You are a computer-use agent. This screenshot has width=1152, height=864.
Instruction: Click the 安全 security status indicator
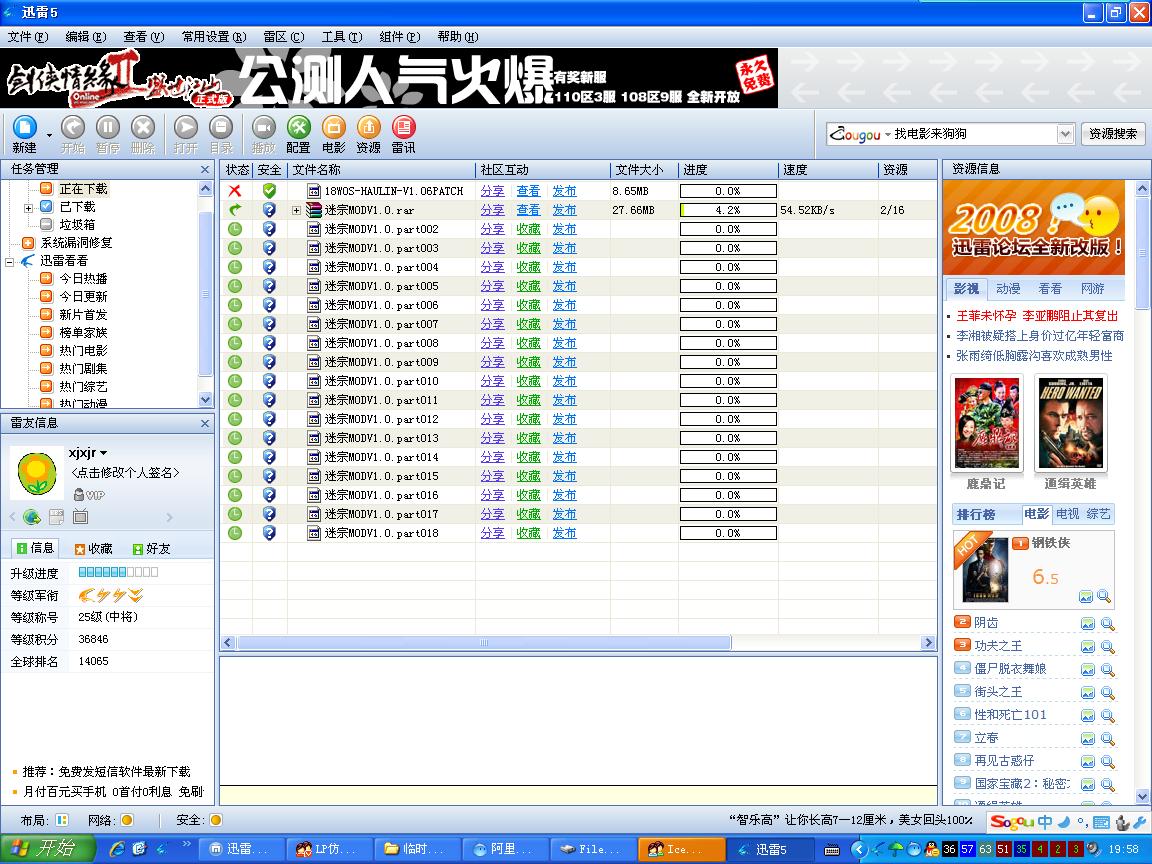coord(215,820)
